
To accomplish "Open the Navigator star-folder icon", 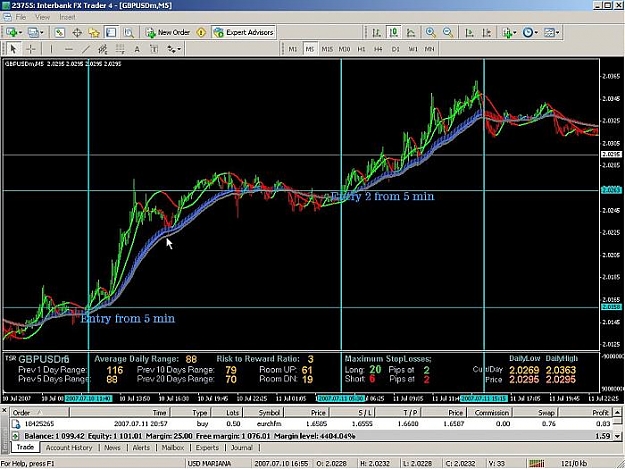I will click(94, 33).
